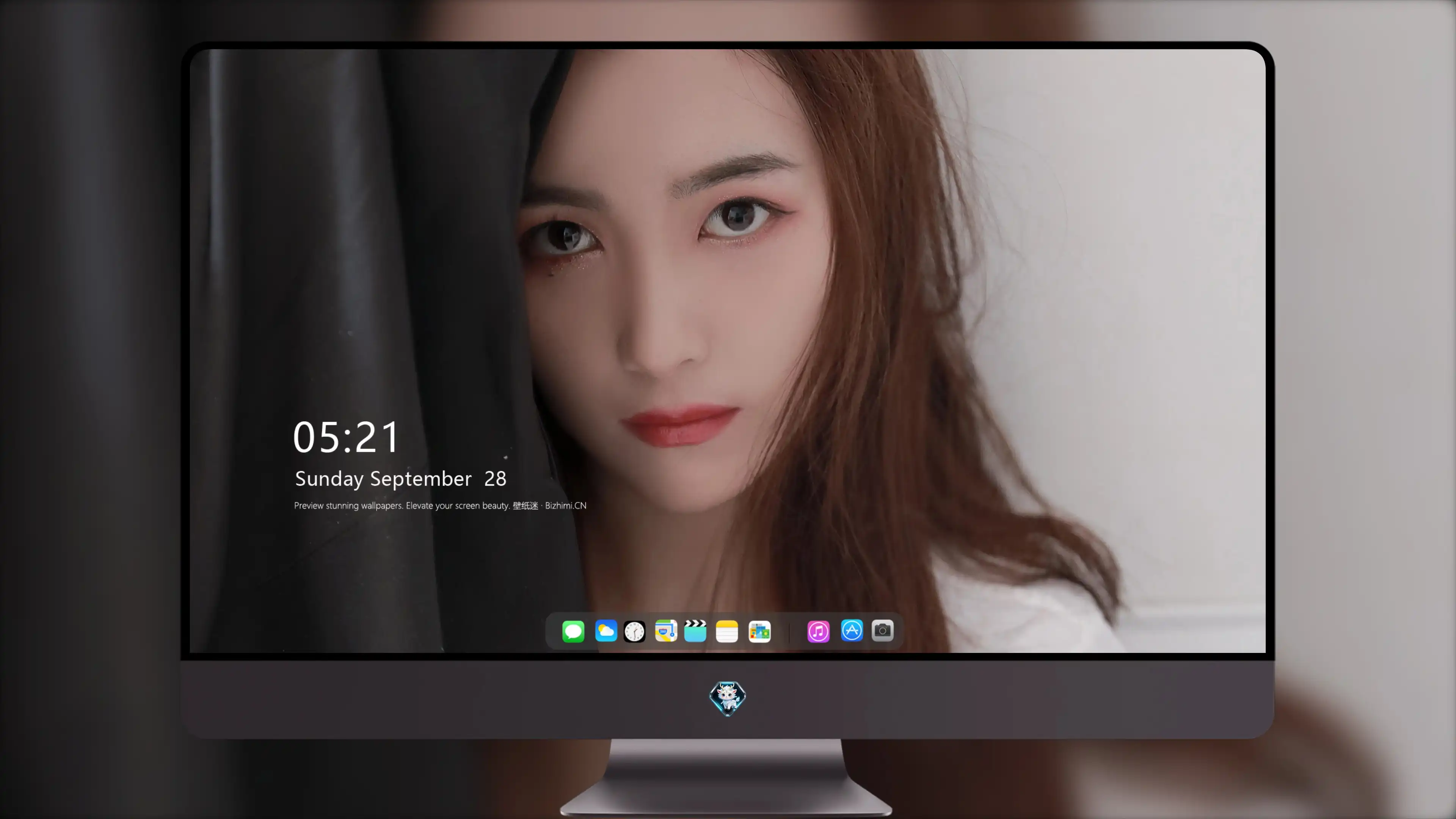Open the photo collage app icon in the dock
Screen dimensions: 1456x819
tap(759, 631)
